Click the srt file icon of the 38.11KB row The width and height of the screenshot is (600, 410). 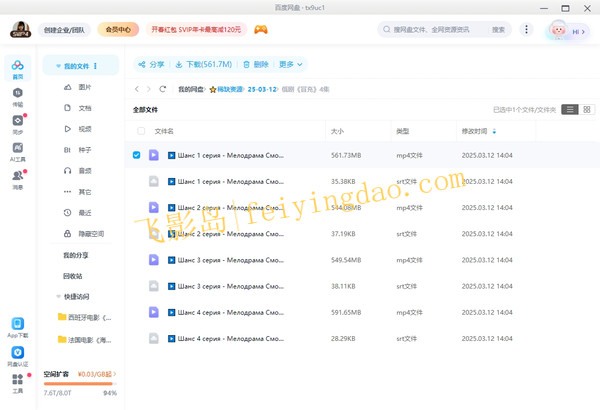click(x=154, y=286)
